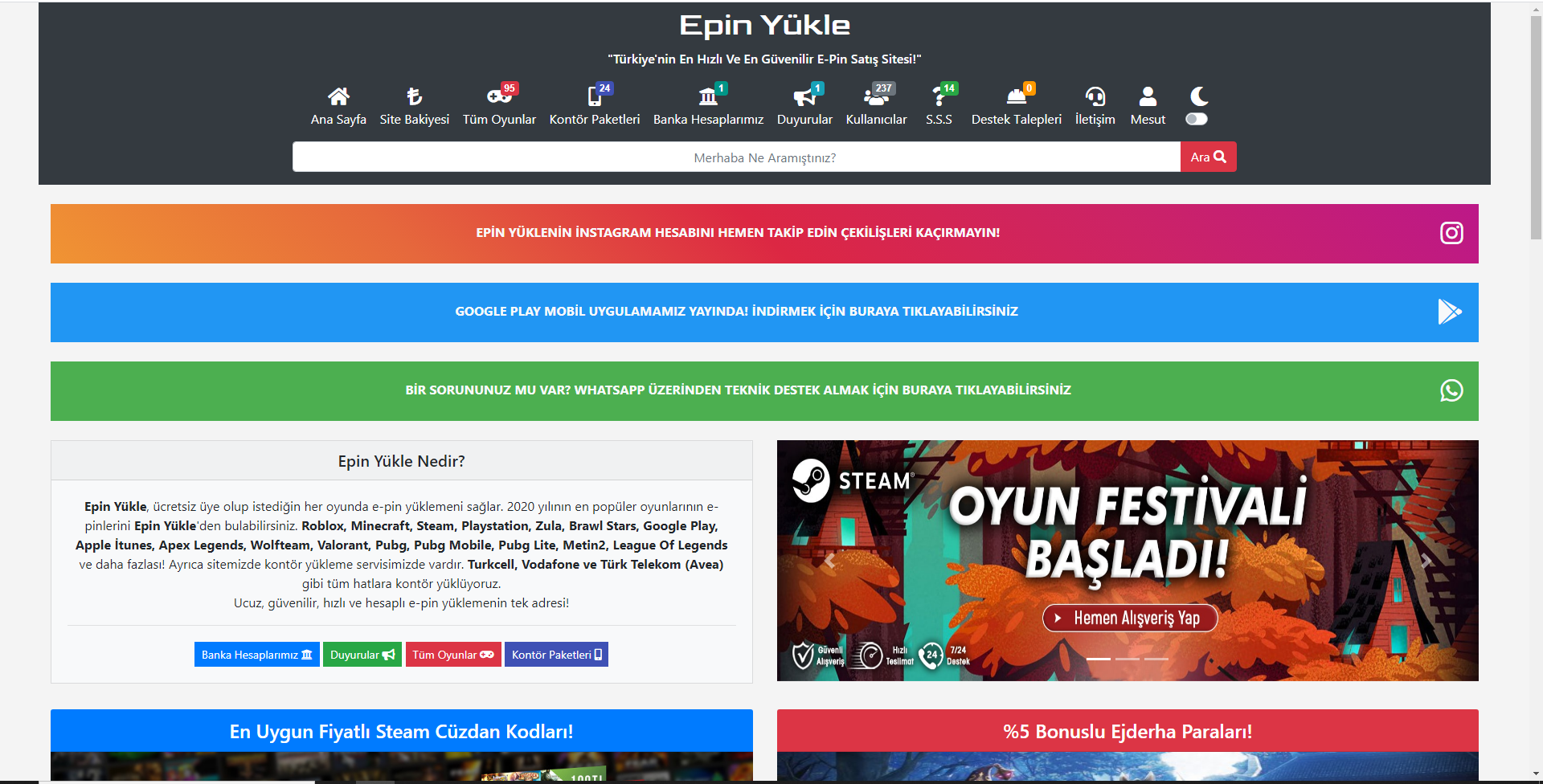Toggle the dark mode switch
1543x784 pixels.
coord(1197,119)
